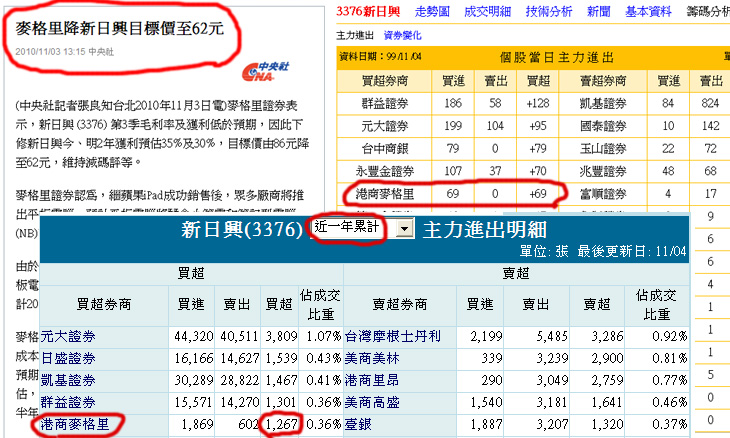Image resolution: width=730 pixels, height=438 pixels.
Task: Select the 近一年累計 combo box field
Action: [362, 228]
